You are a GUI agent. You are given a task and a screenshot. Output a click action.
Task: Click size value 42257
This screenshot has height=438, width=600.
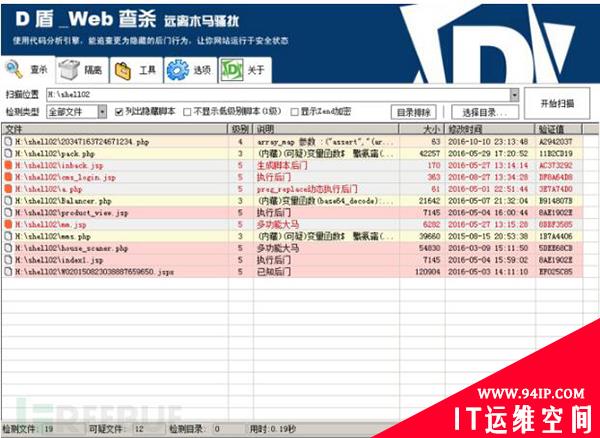pos(428,154)
